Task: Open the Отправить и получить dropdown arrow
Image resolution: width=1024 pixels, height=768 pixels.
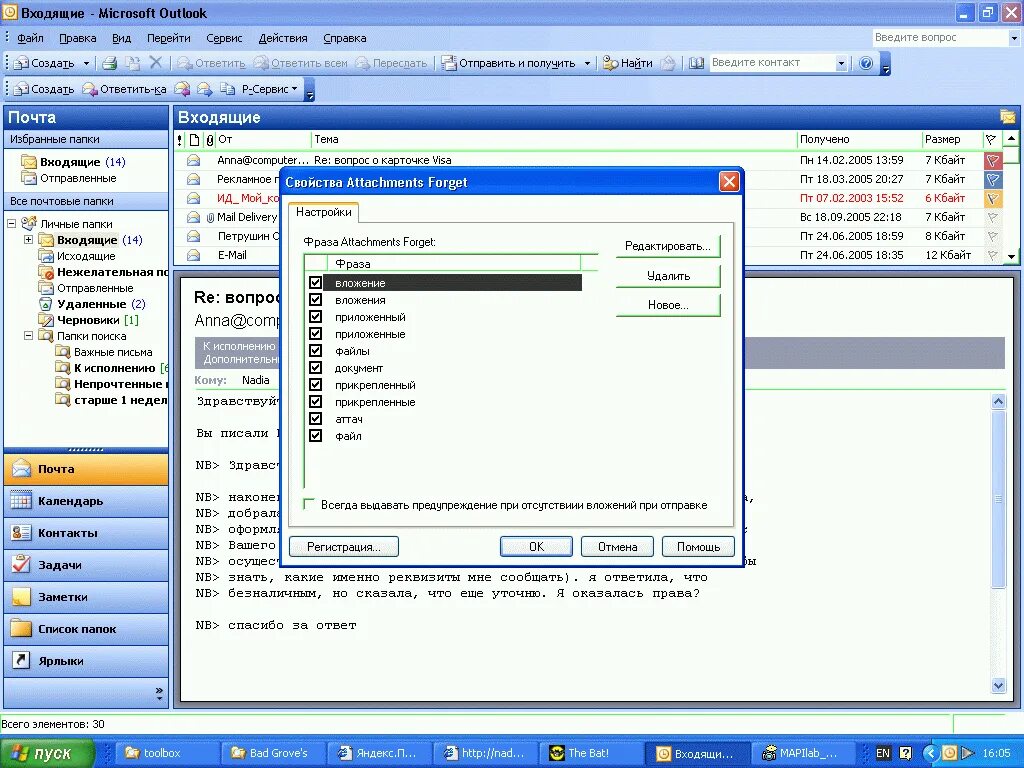Action: (x=587, y=63)
